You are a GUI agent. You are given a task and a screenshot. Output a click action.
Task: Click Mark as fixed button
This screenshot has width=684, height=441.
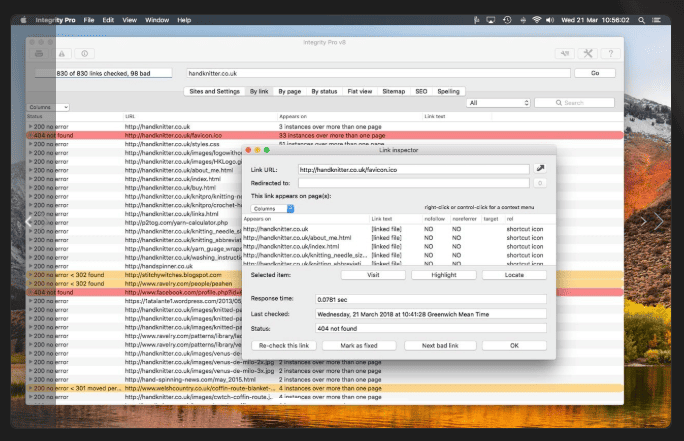(x=359, y=345)
